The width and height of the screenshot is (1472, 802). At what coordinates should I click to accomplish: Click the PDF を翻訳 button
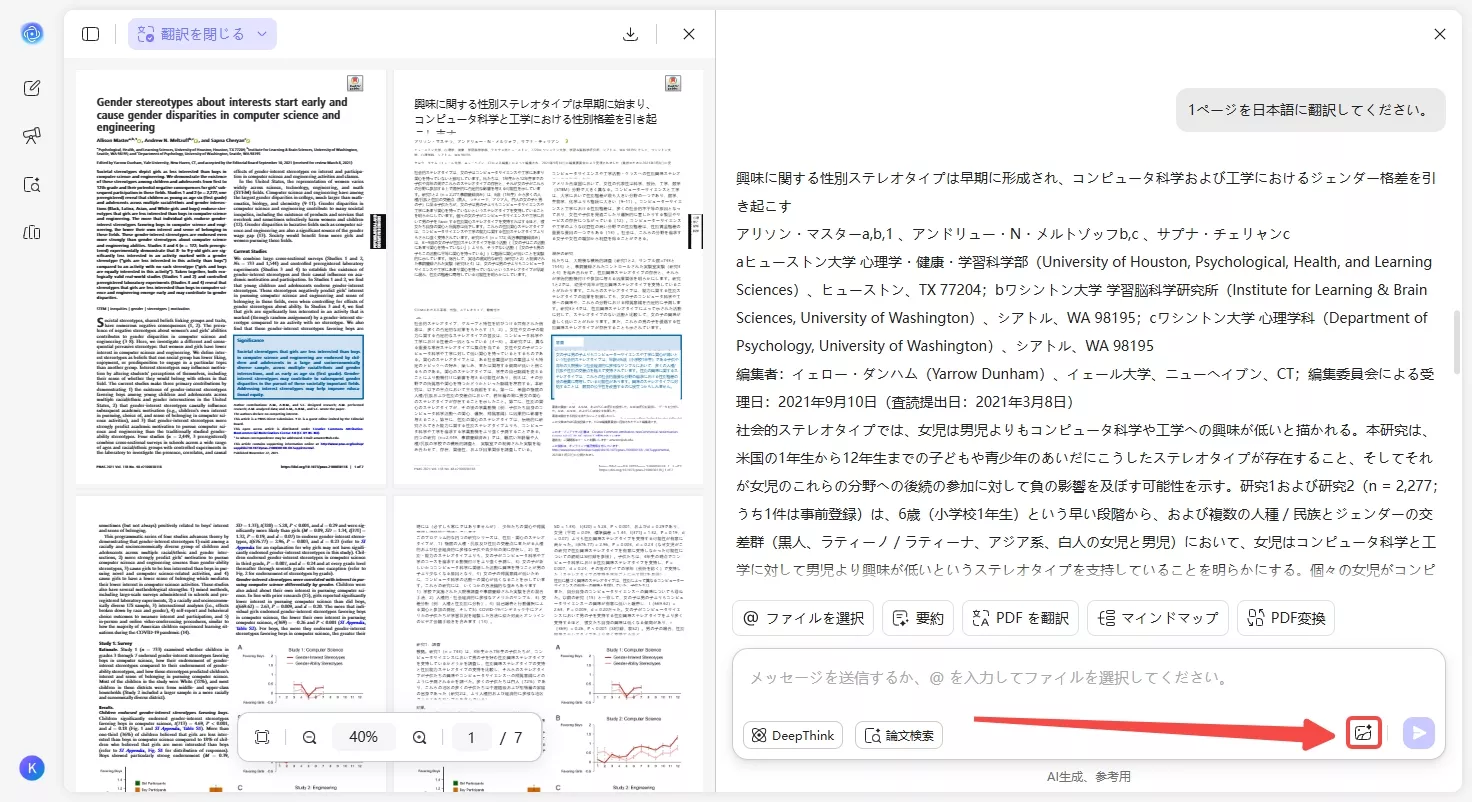tap(1020, 618)
